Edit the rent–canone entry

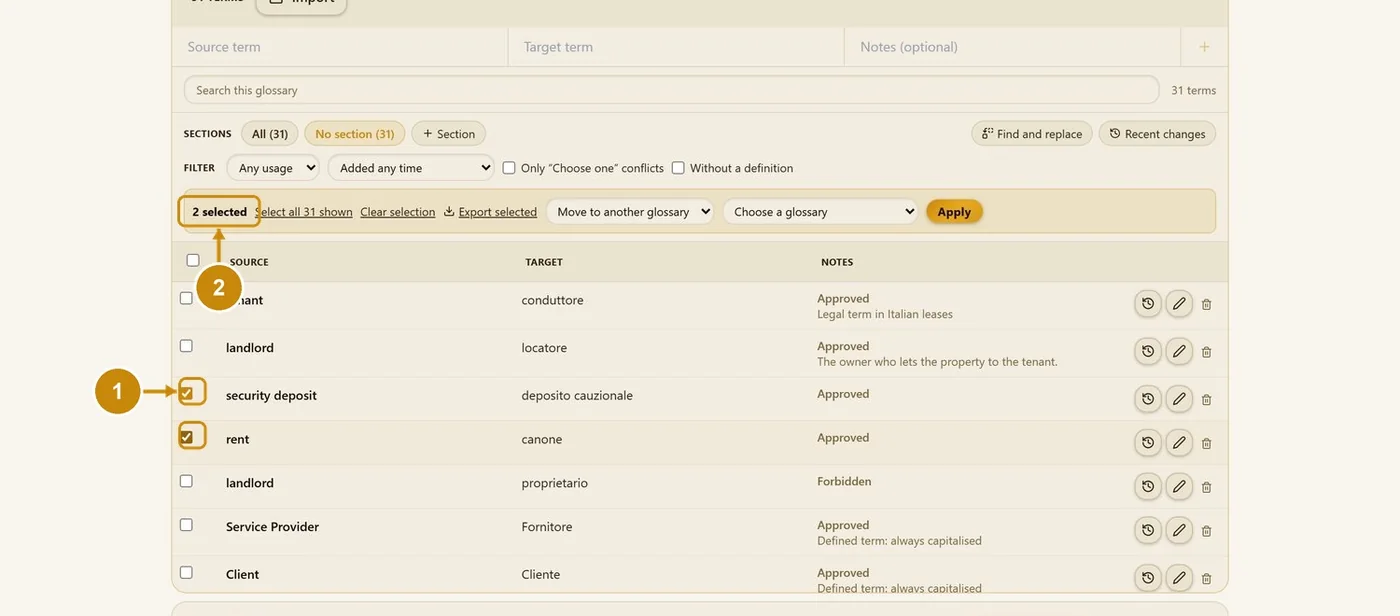(x=1179, y=443)
